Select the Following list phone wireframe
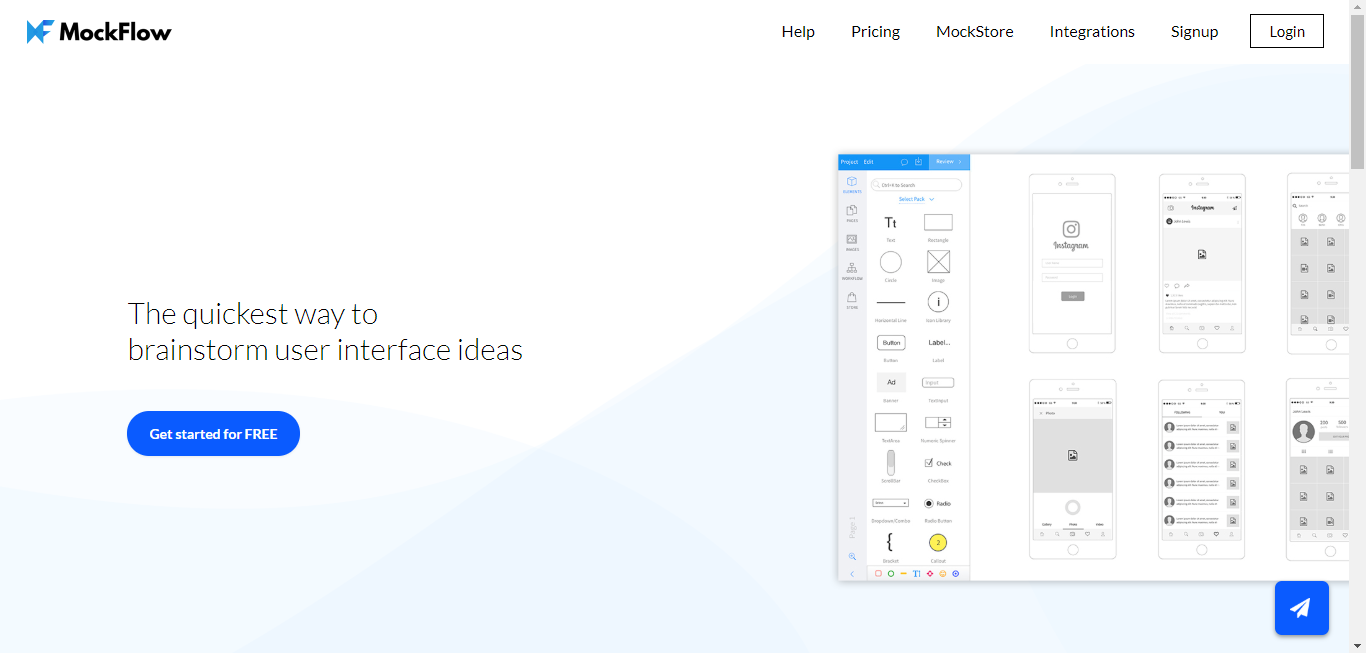1366x656 pixels. point(1202,469)
